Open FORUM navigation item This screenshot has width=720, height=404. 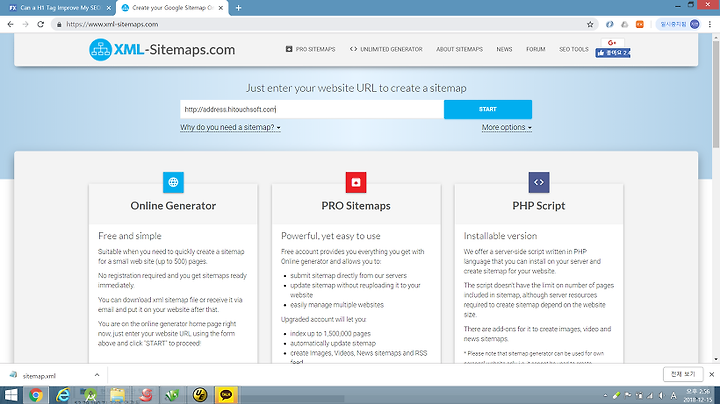535,49
